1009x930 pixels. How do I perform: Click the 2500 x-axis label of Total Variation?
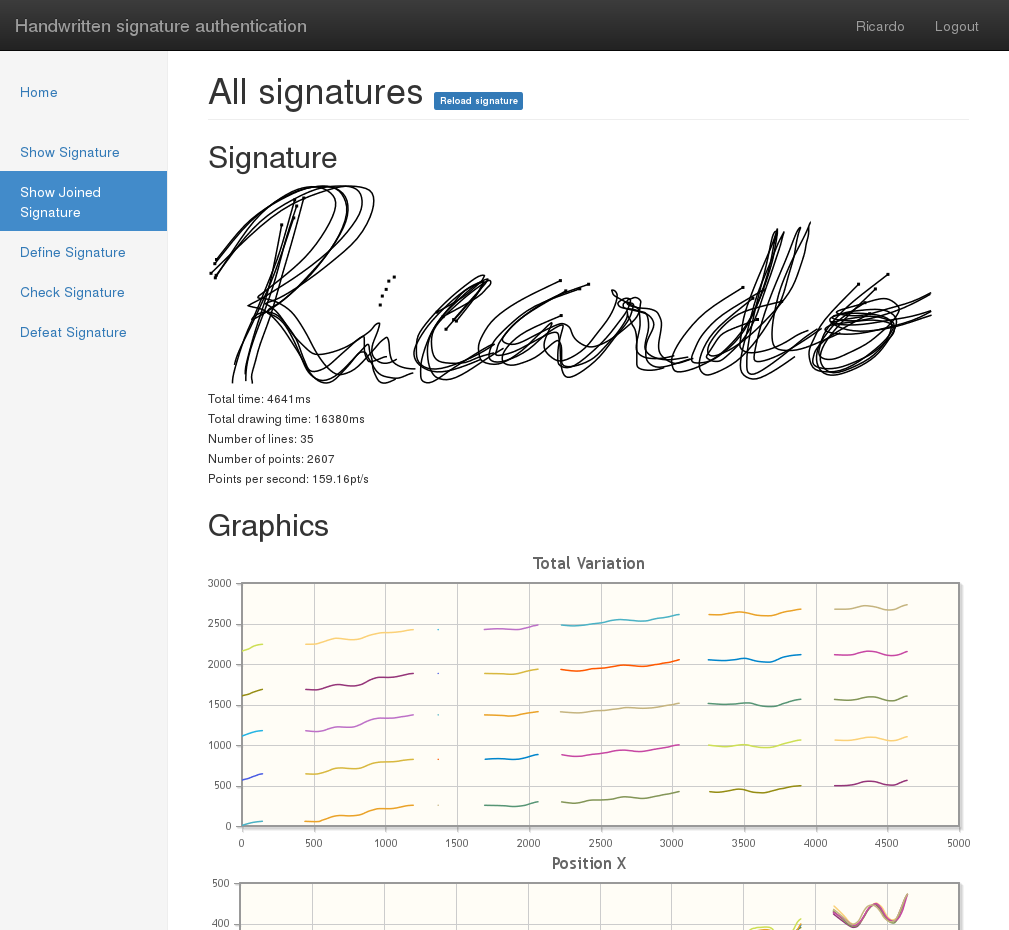(x=600, y=843)
